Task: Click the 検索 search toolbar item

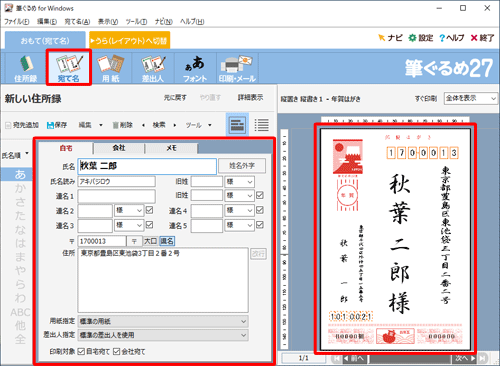Action: [x=159, y=125]
